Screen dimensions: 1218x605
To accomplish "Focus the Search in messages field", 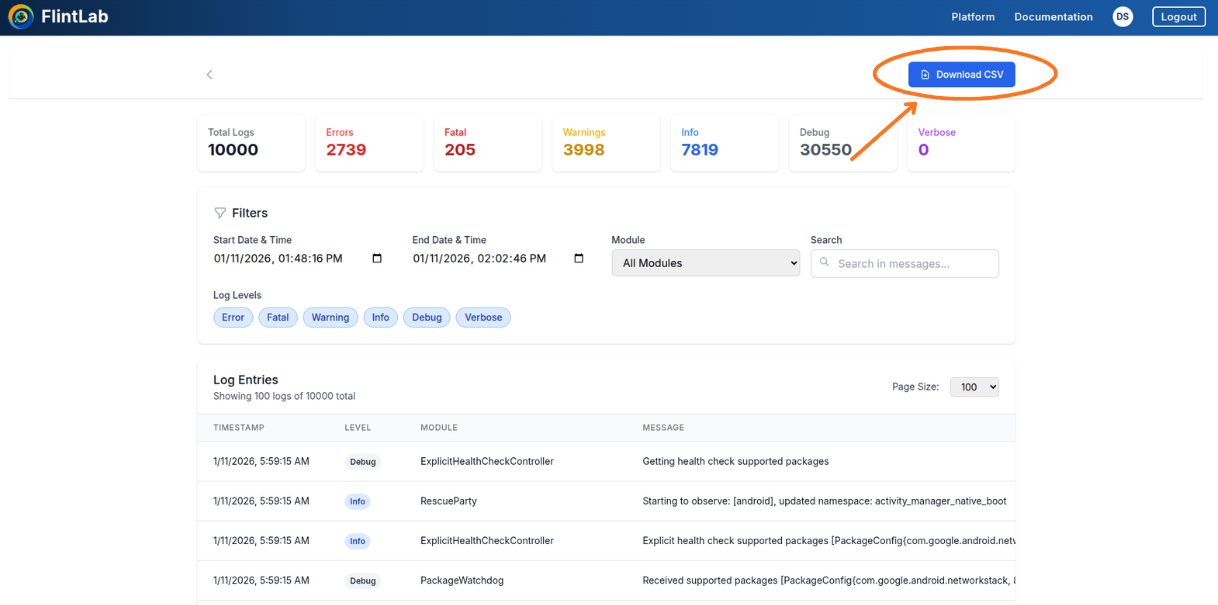I will [x=905, y=263].
